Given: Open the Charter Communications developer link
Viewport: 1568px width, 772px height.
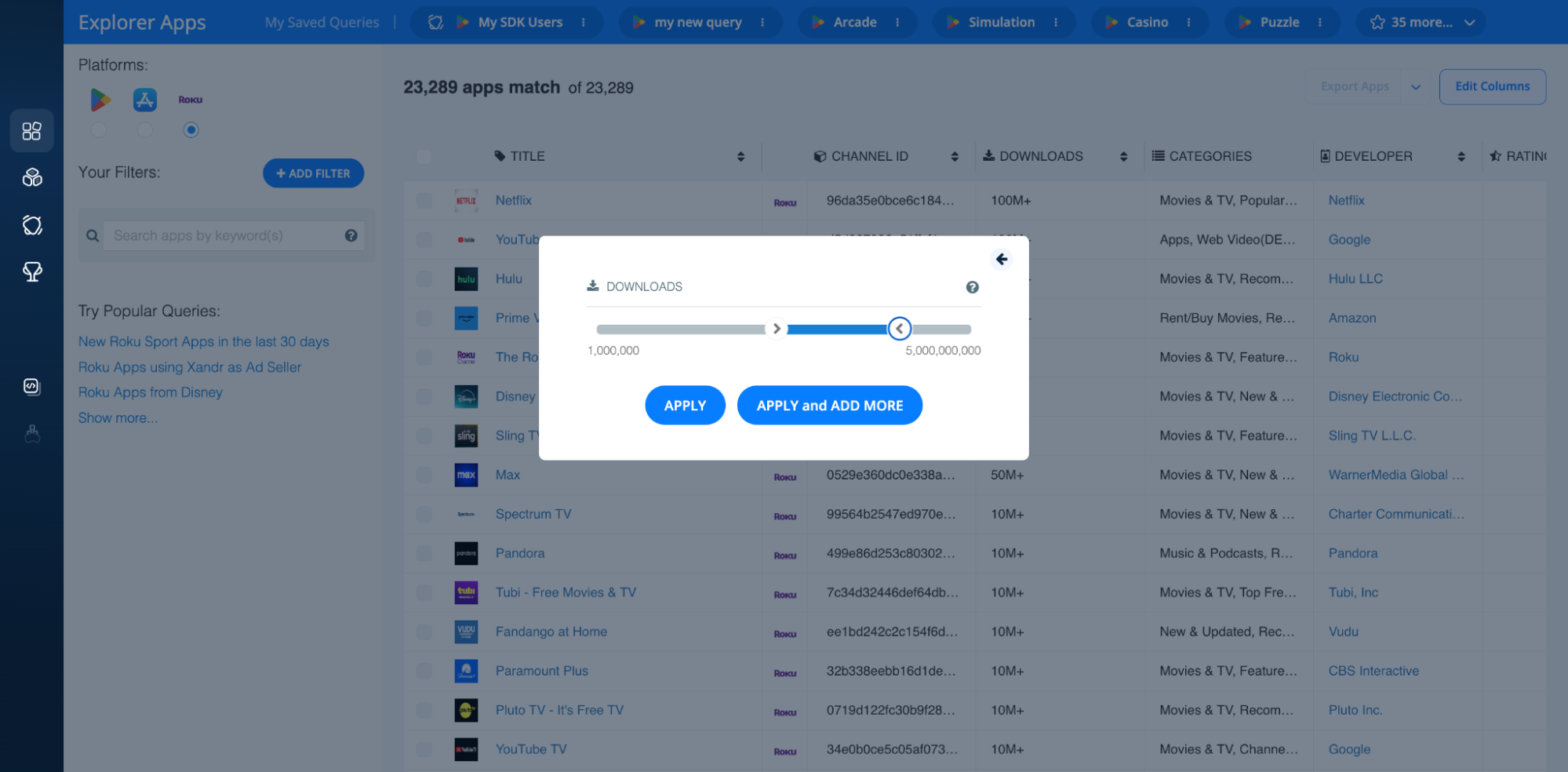Looking at the screenshot, I should [1396, 515].
